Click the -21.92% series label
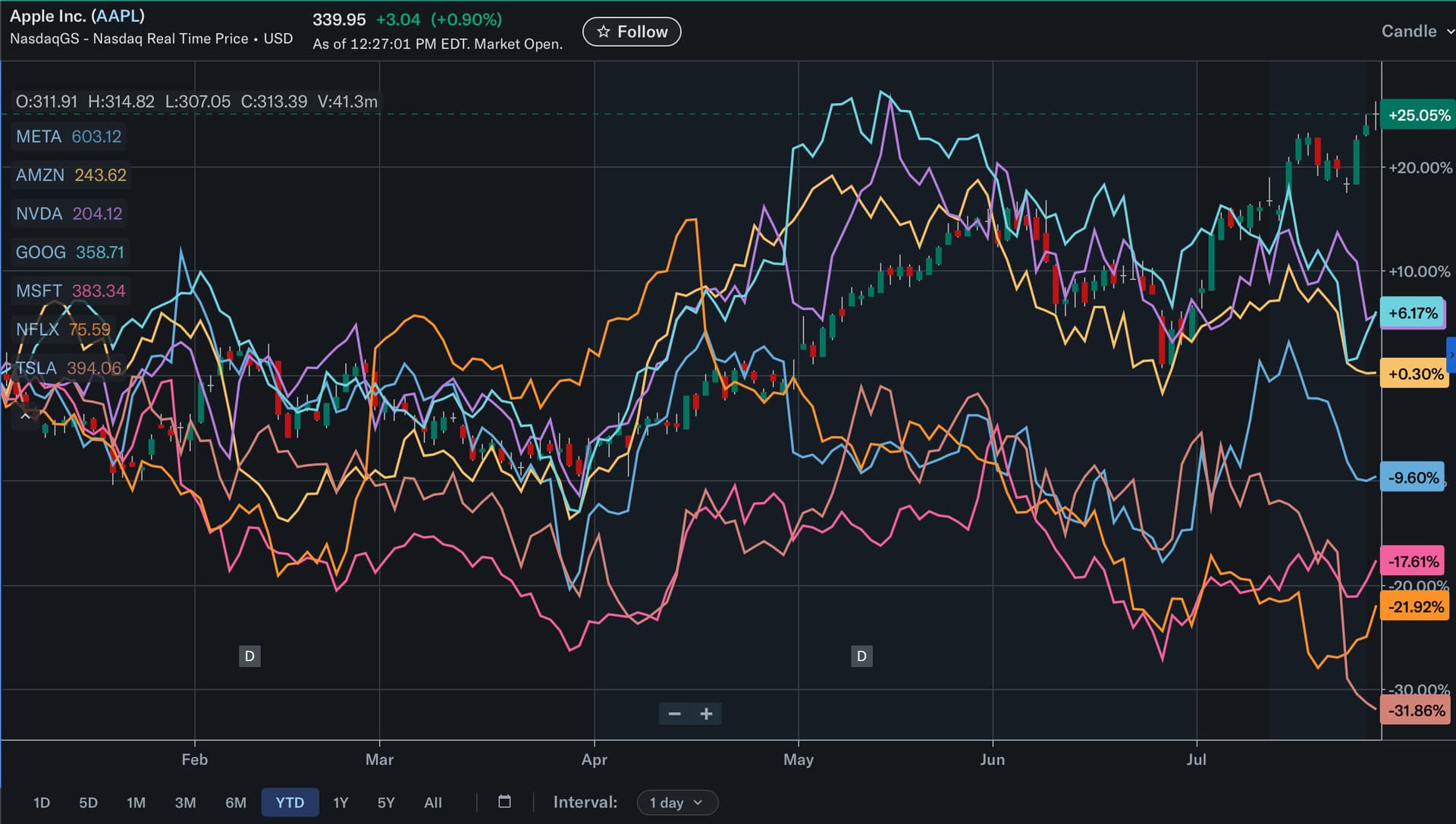 pos(1415,607)
